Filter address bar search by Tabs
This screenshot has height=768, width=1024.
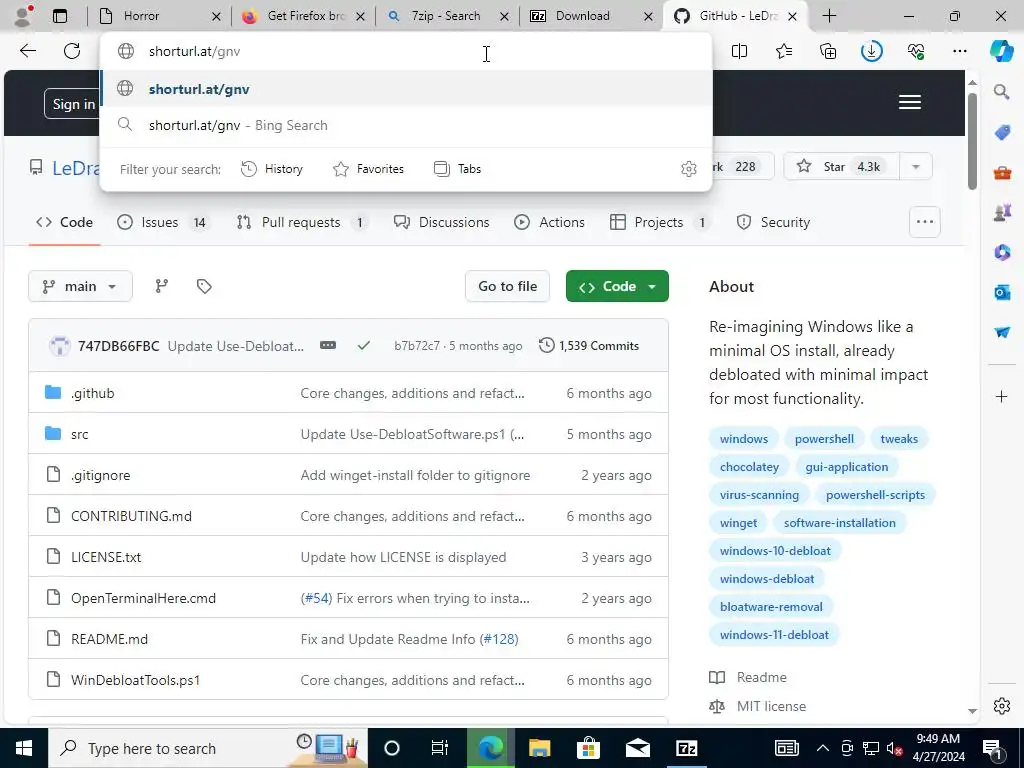pyautogui.click(x=457, y=169)
